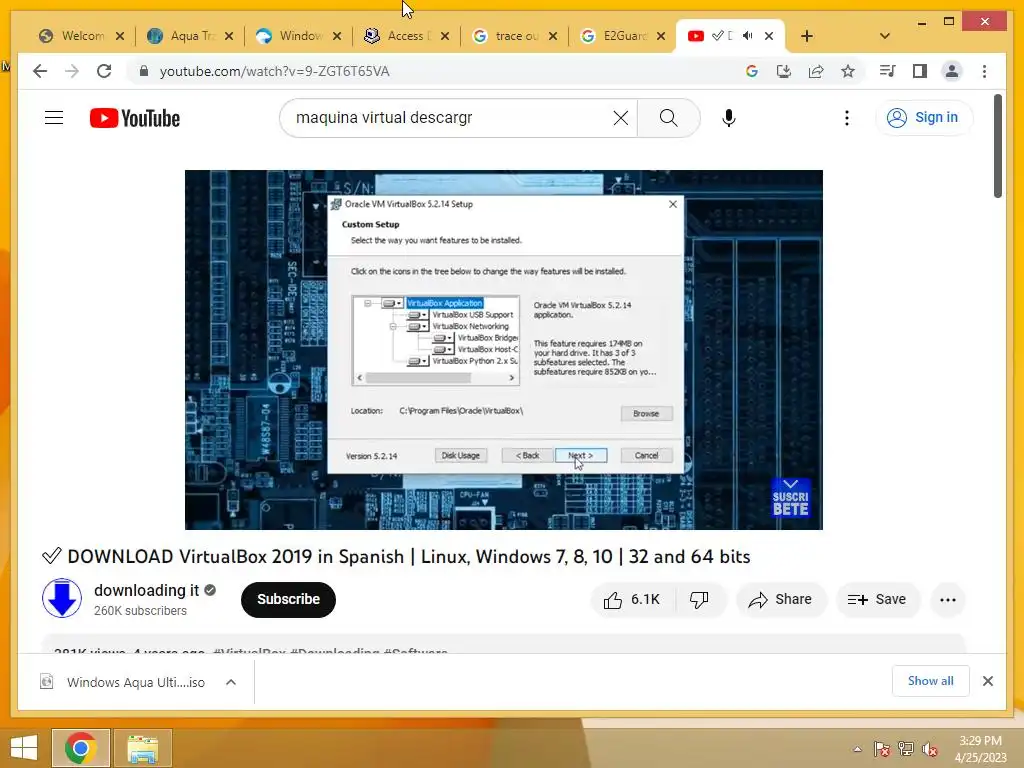1024x768 pixels.
Task: Open the taskbar clock and date
Action: 980,749
